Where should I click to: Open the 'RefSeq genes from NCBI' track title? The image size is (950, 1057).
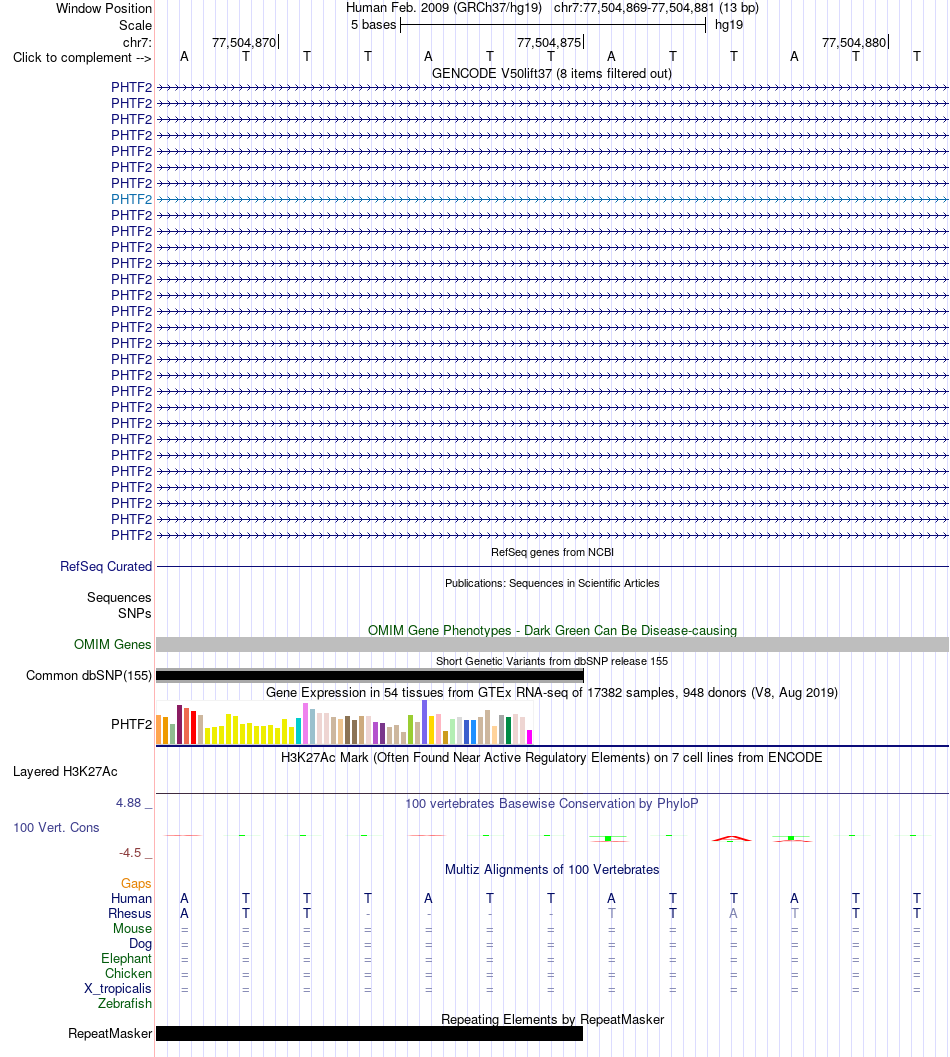pyautogui.click(x=552, y=552)
